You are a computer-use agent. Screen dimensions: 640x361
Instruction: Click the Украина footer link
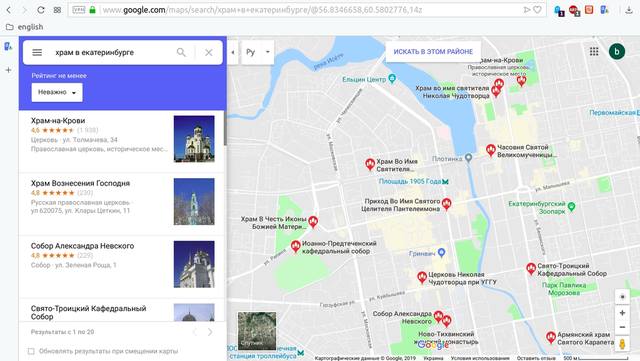coord(433,358)
